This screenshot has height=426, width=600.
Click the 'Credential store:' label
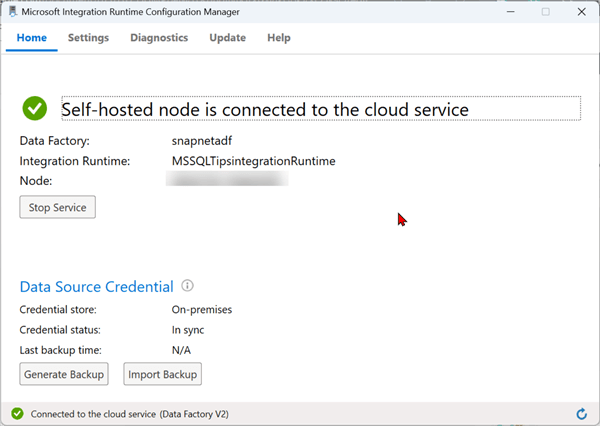pos(58,310)
